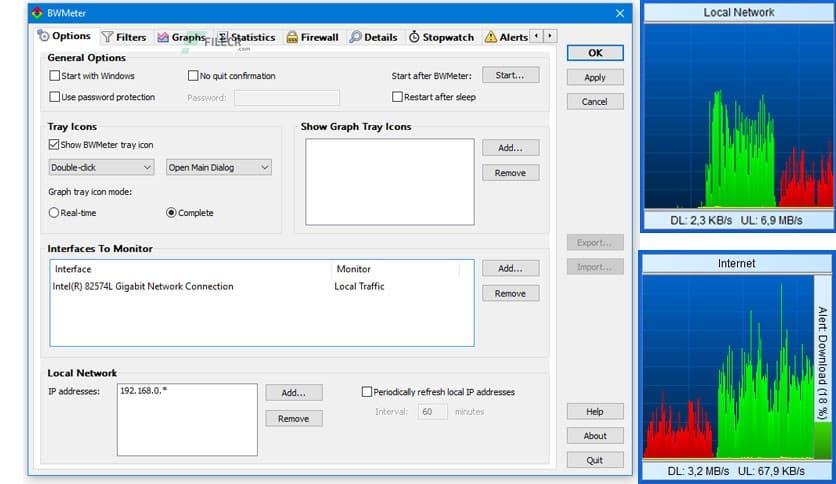Click the Local Network graph window title

point(738,12)
